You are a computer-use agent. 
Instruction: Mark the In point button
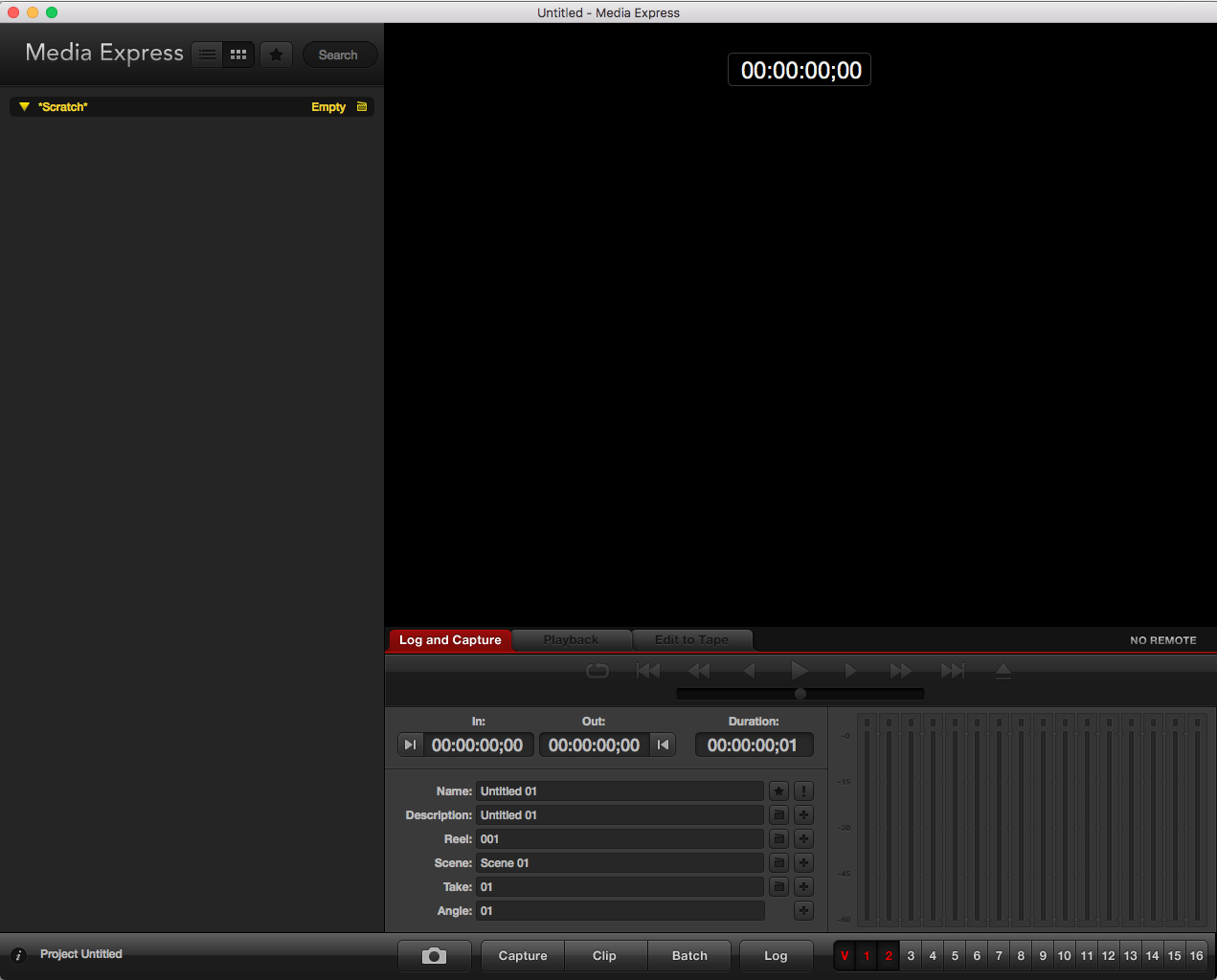[x=410, y=745]
